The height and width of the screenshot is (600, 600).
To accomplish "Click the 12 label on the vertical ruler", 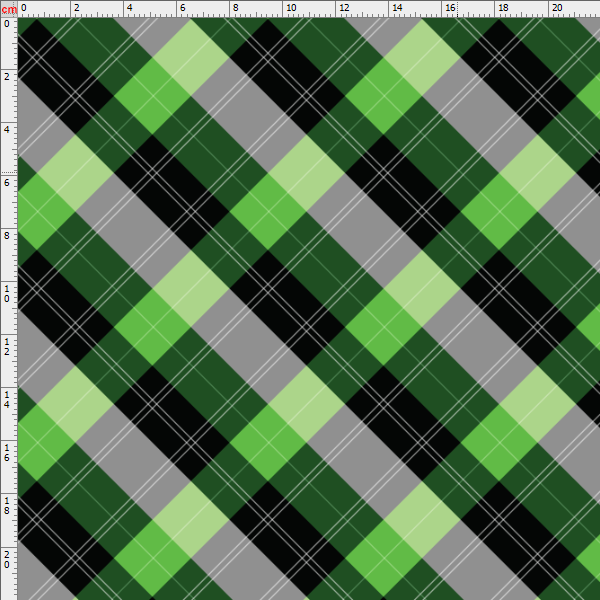I will (7, 347).
